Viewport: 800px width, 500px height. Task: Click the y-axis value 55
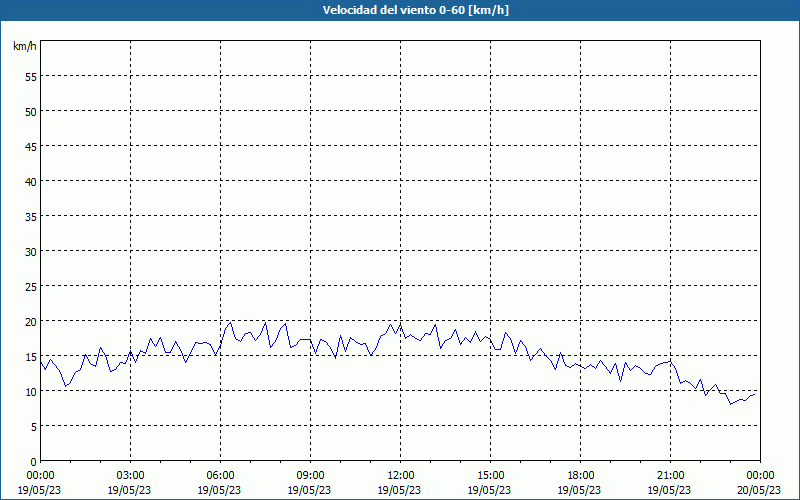pyautogui.click(x=31, y=77)
